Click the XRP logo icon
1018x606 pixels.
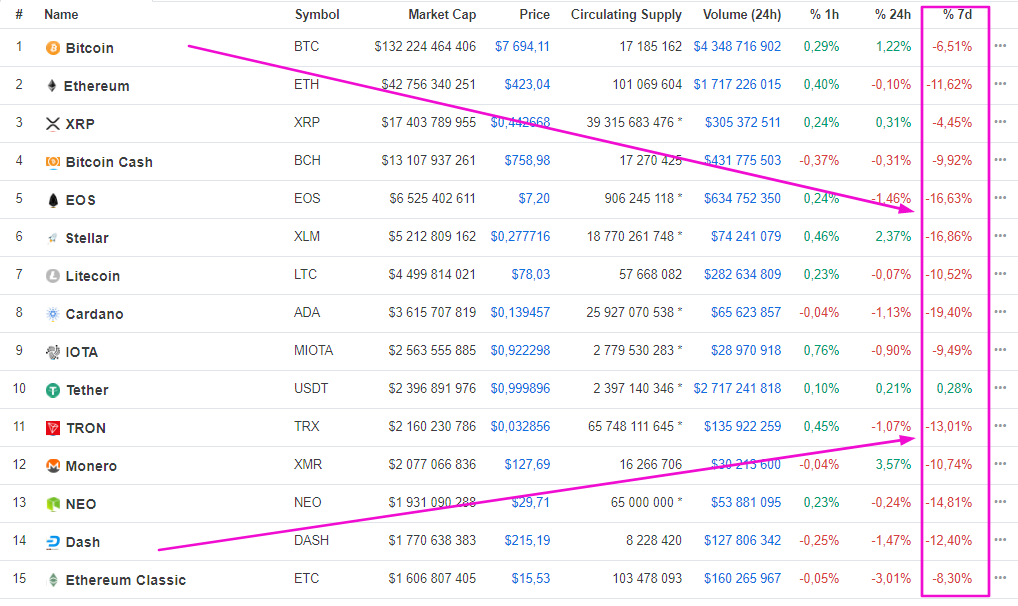point(53,124)
